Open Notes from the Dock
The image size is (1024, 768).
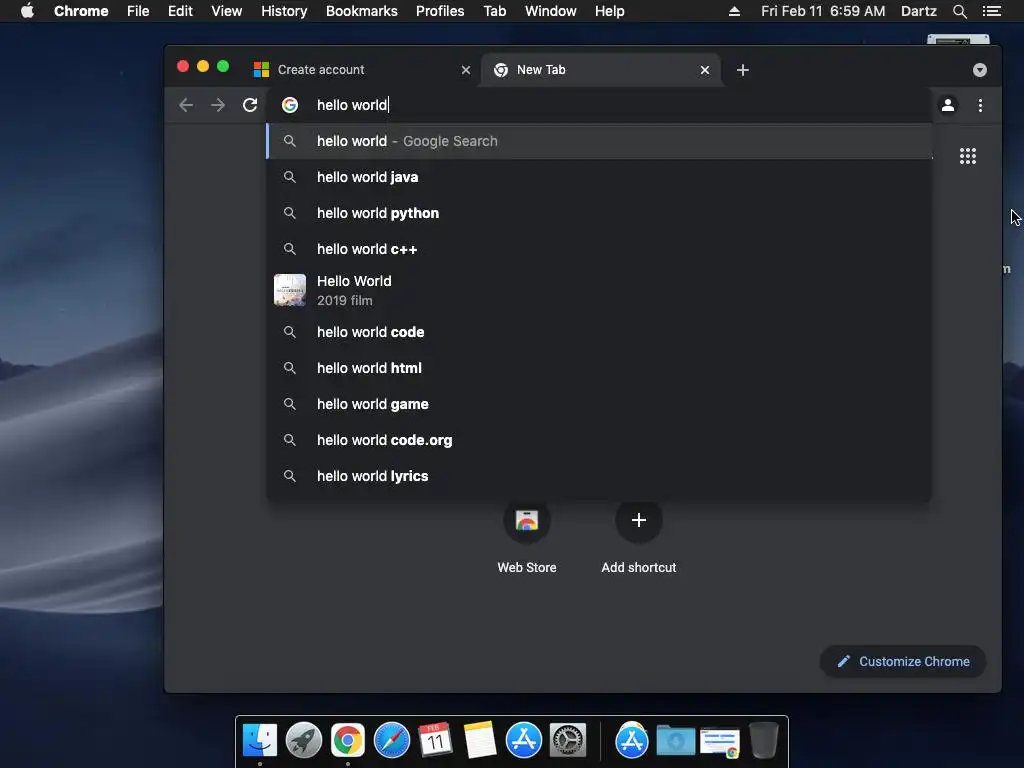[479, 741]
